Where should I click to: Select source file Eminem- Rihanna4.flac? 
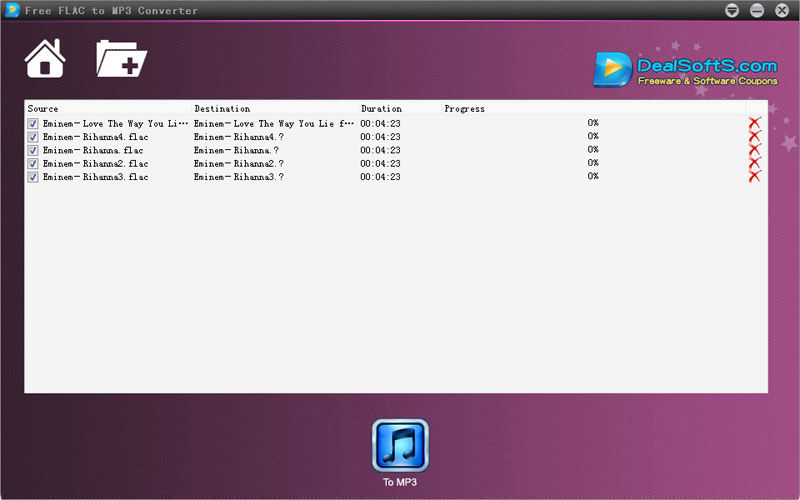pyautogui.click(x=95, y=137)
